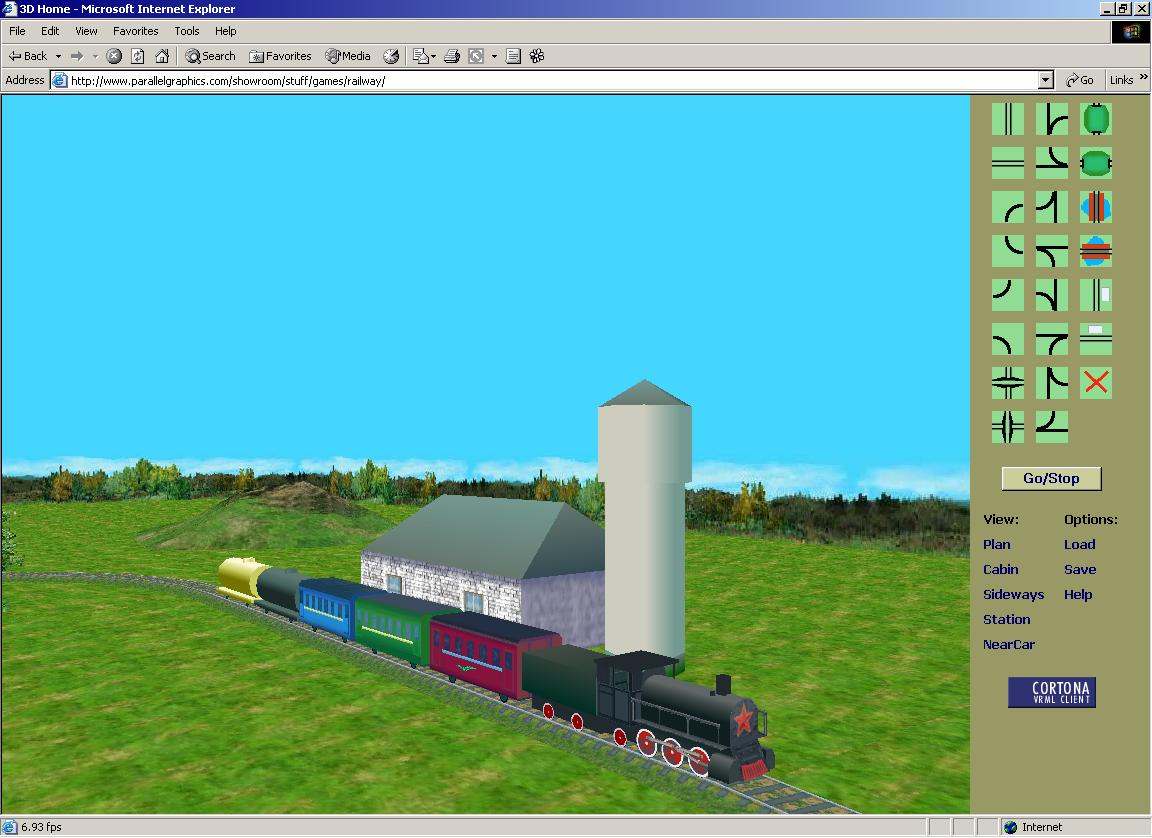Click the black steam locomotive in scene

(x=684, y=715)
